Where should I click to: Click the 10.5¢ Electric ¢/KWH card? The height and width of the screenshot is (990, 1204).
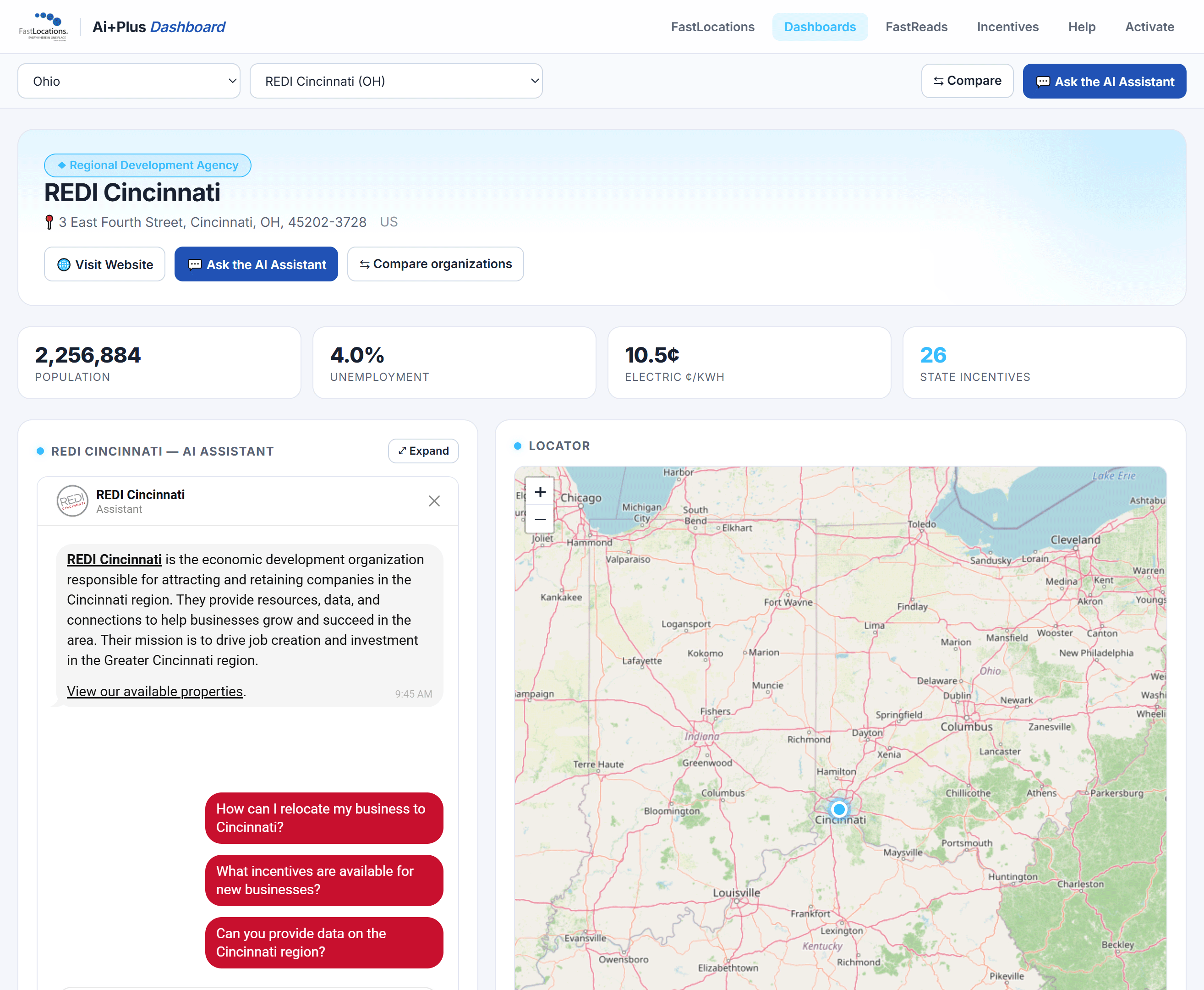coord(749,363)
